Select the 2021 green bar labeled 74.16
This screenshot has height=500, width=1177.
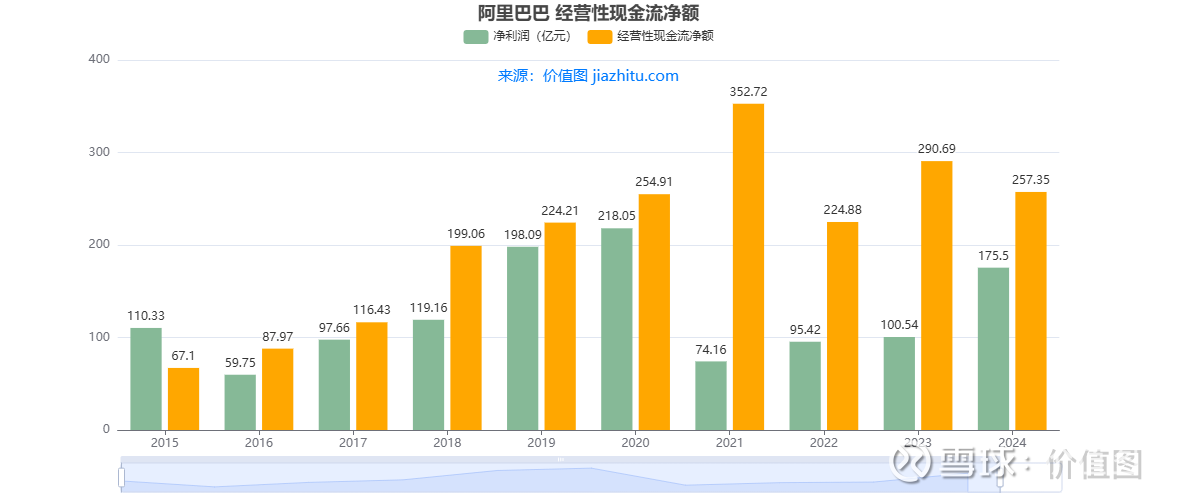coord(711,396)
